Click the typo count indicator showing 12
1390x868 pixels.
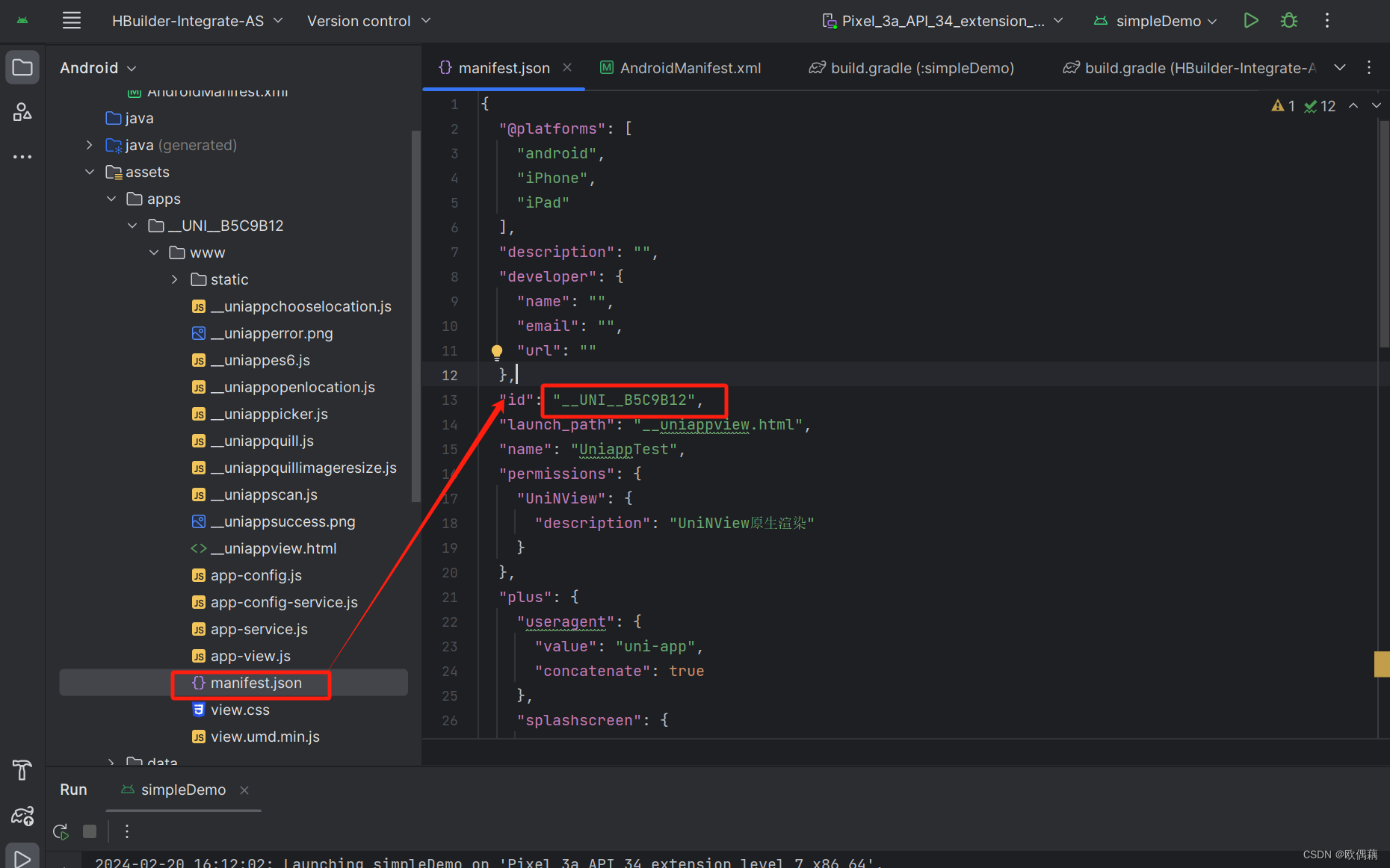[1320, 106]
